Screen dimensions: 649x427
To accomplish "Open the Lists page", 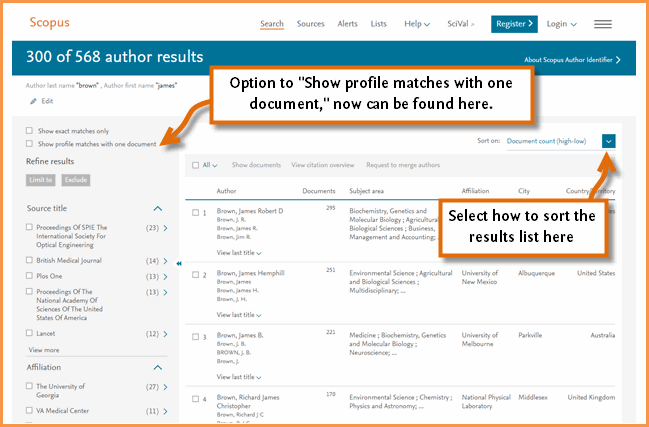I will (378, 24).
